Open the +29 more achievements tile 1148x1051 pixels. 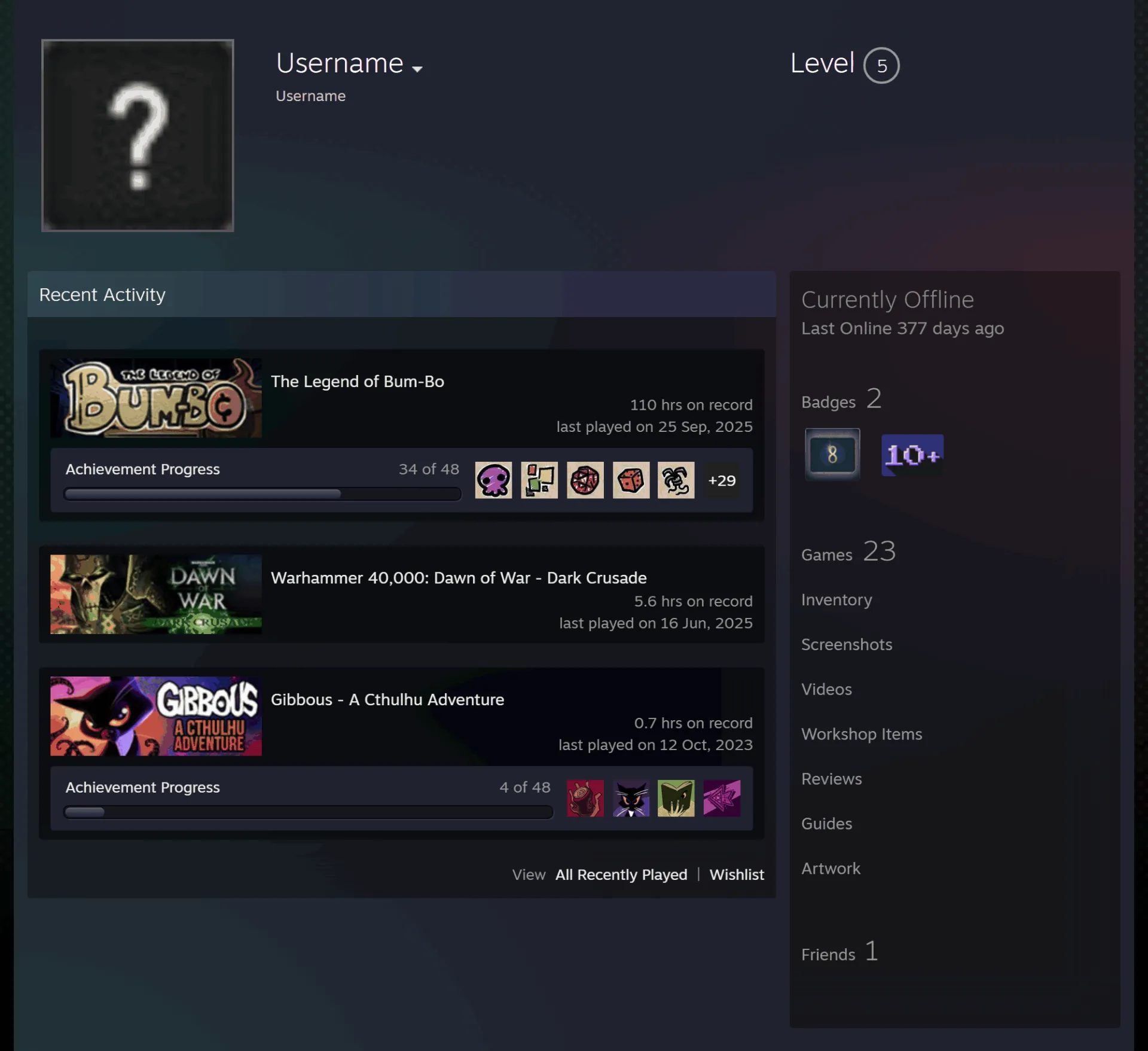click(722, 480)
